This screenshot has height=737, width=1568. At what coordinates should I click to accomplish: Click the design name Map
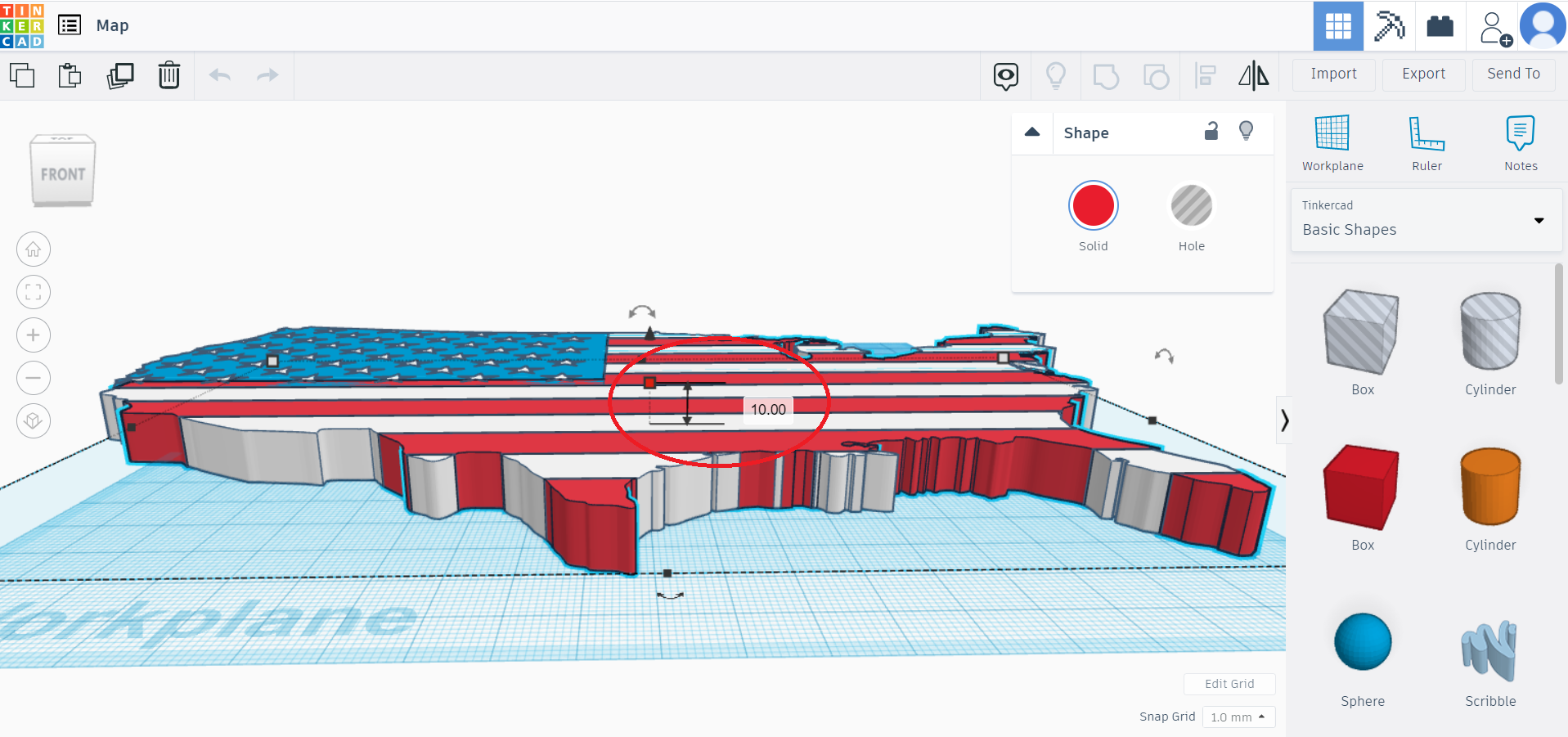pos(113,25)
